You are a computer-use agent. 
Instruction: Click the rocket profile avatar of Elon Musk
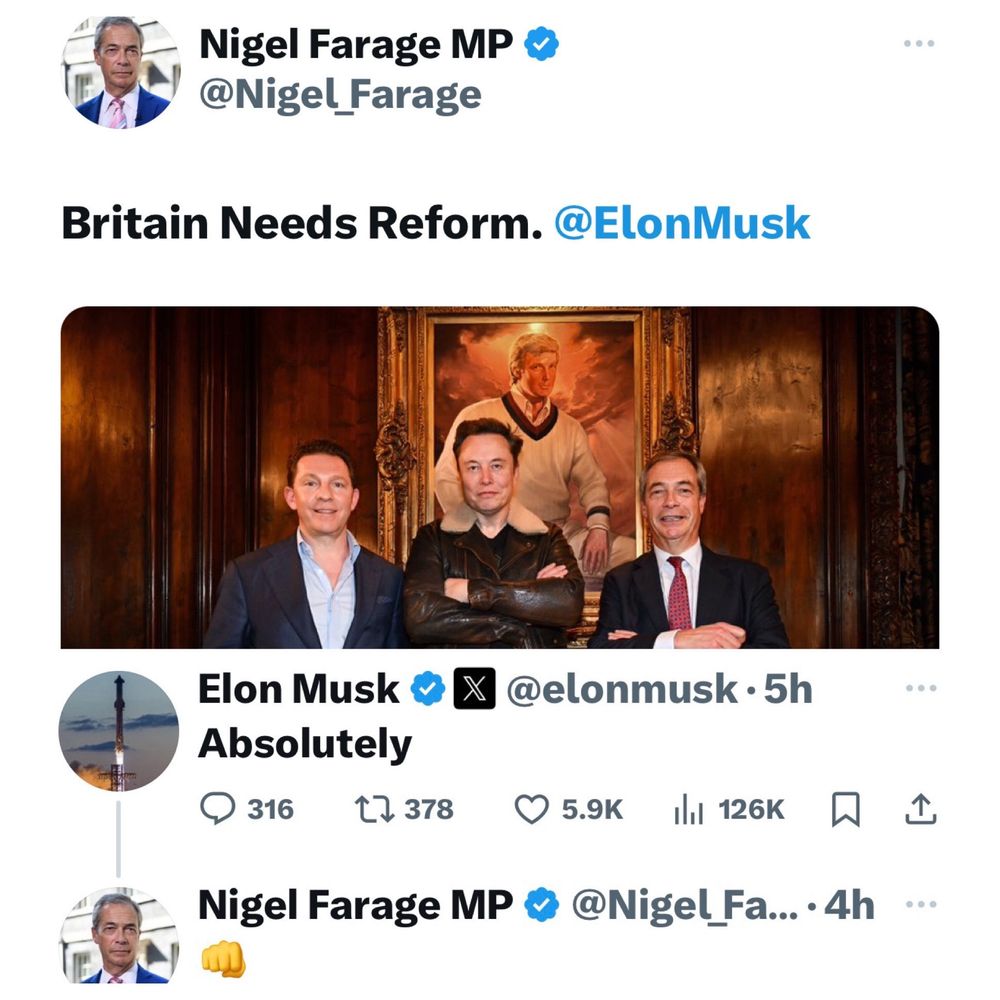[x=118, y=731]
